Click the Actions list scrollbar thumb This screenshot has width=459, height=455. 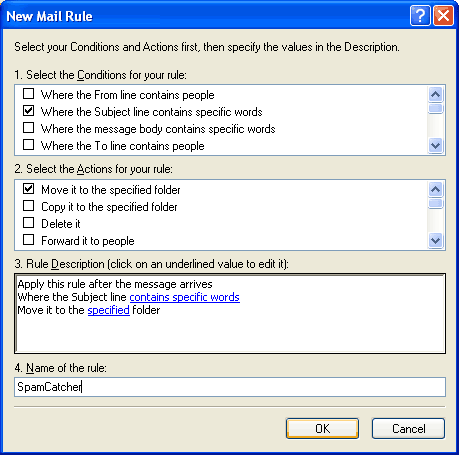pyautogui.click(x=435, y=203)
